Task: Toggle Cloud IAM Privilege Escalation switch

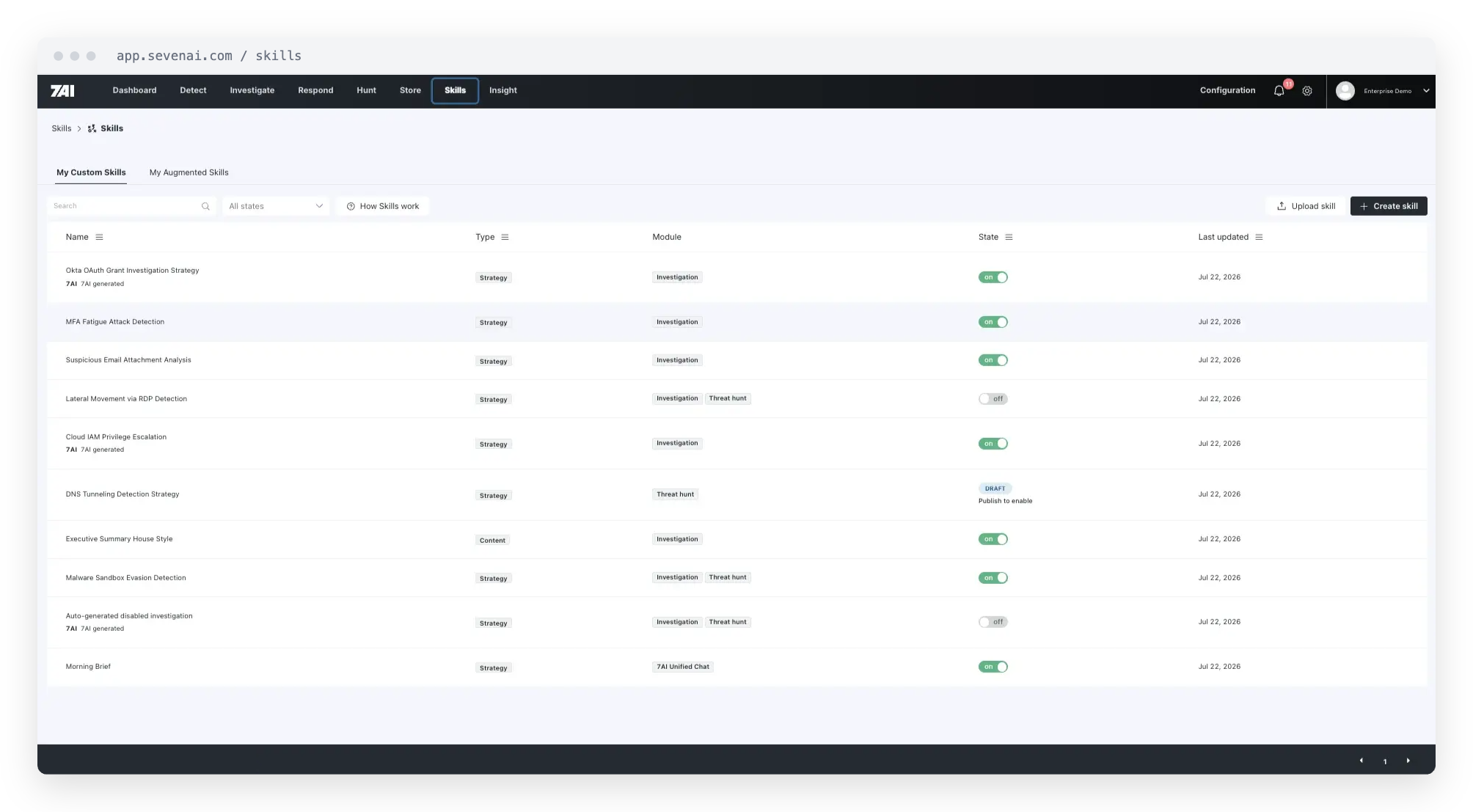Action: (993, 444)
